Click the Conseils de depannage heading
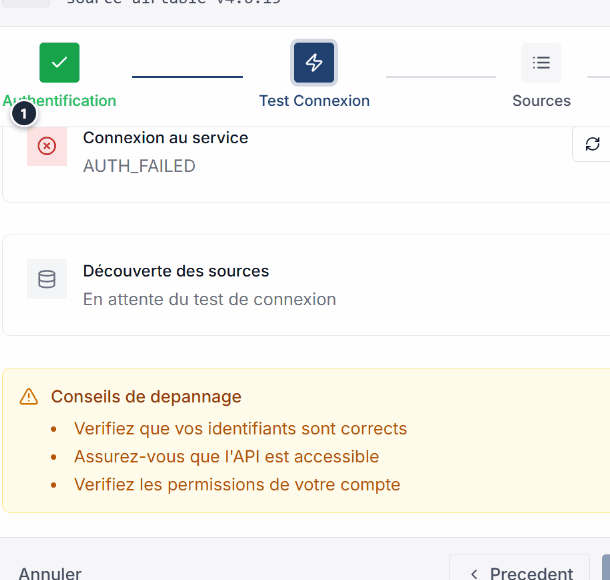Viewport: 610px width, 580px height. tap(146, 397)
